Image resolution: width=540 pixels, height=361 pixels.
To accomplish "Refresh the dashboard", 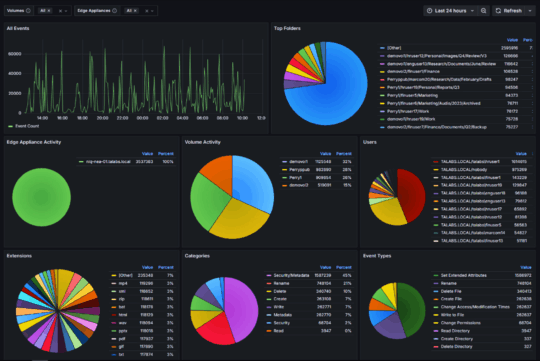I will [x=509, y=11].
